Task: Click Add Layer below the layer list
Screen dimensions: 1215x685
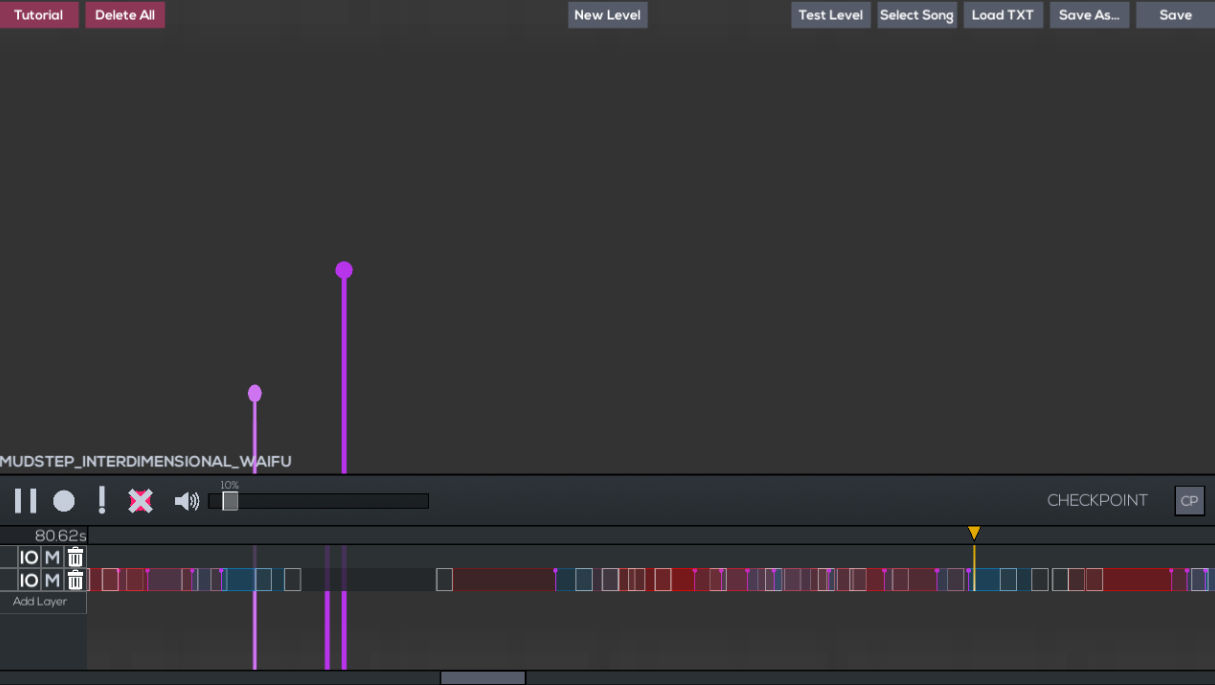Action: 40,602
